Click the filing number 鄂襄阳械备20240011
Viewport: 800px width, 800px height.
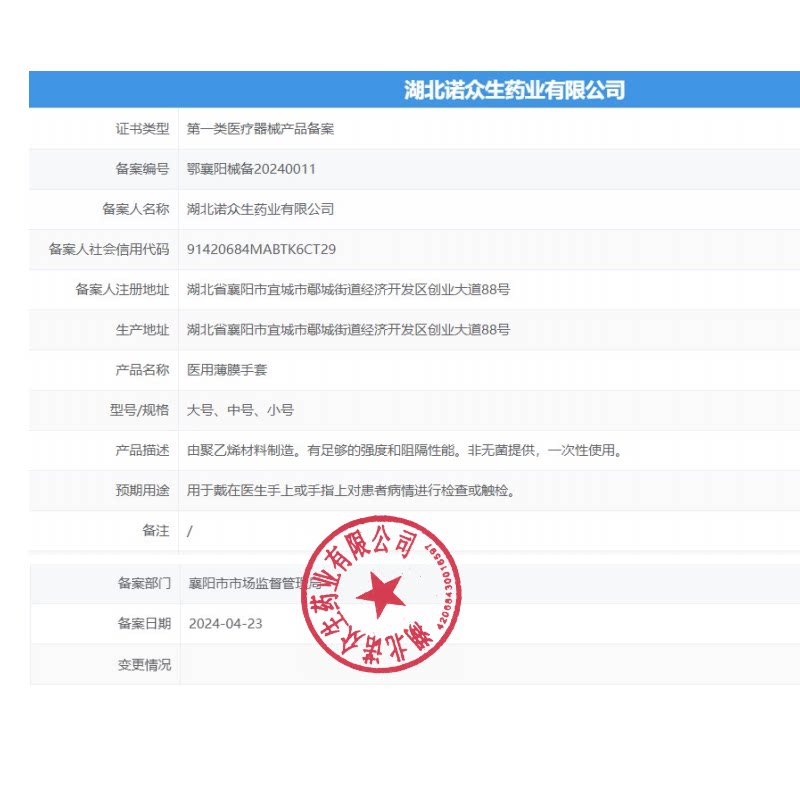coord(251,169)
